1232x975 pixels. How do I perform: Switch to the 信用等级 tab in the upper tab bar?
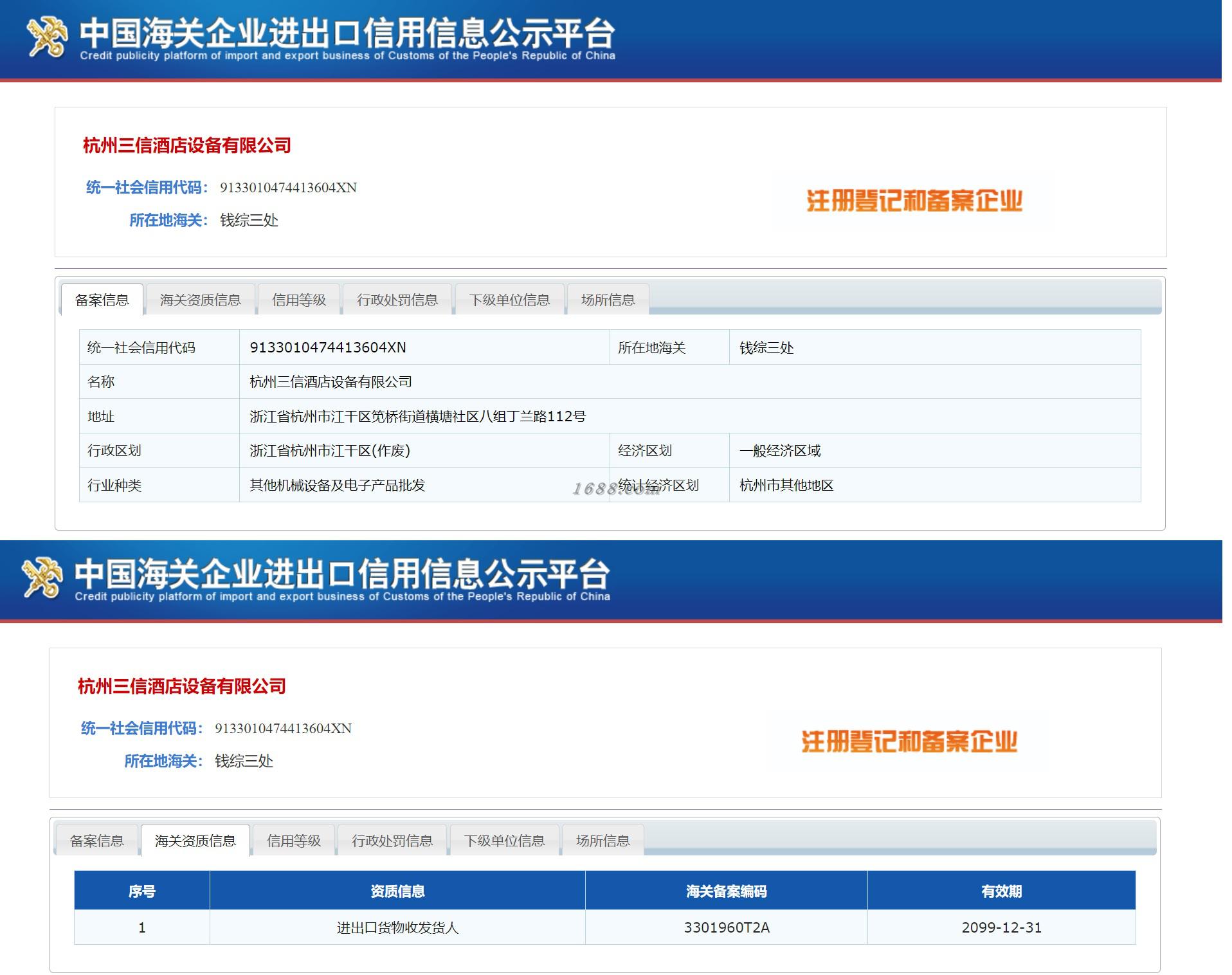click(299, 300)
